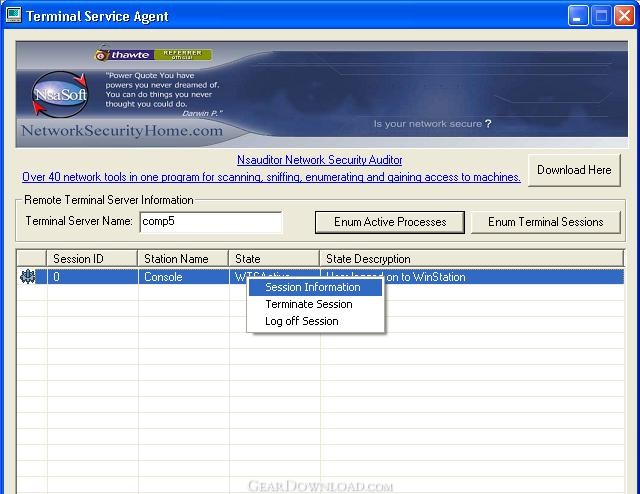Click the Download Here button
The width and height of the screenshot is (640, 494).
coord(574,170)
